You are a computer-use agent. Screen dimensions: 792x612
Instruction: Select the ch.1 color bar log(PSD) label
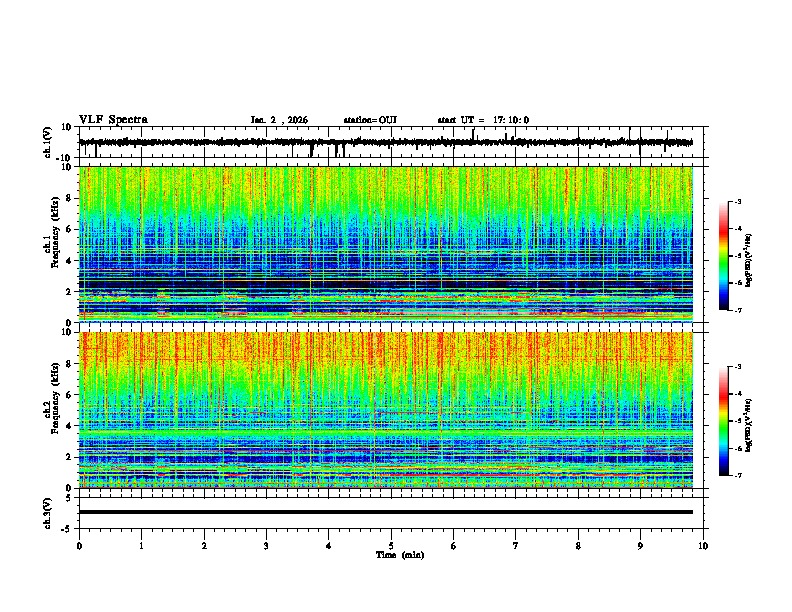pos(748,261)
